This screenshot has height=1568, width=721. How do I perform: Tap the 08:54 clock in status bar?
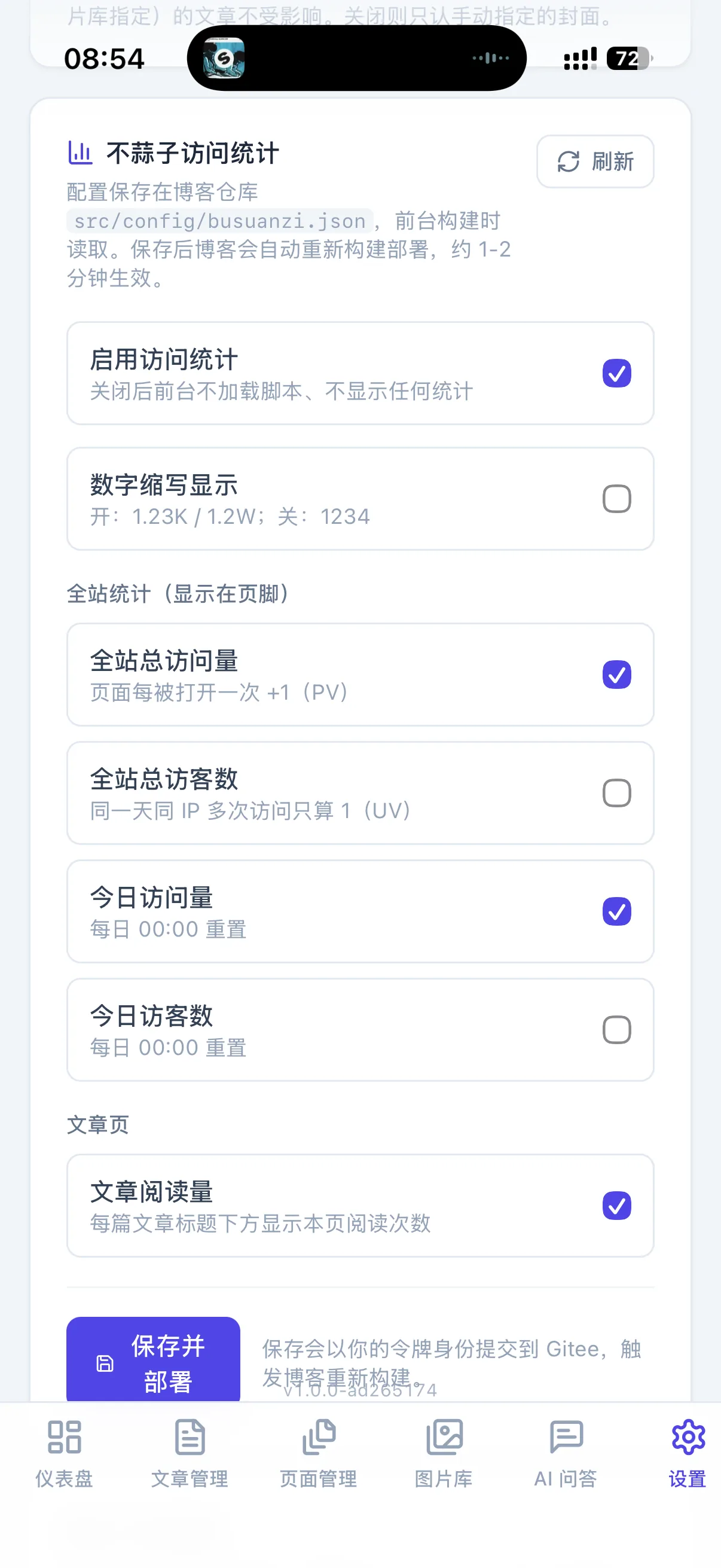click(x=104, y=59)
